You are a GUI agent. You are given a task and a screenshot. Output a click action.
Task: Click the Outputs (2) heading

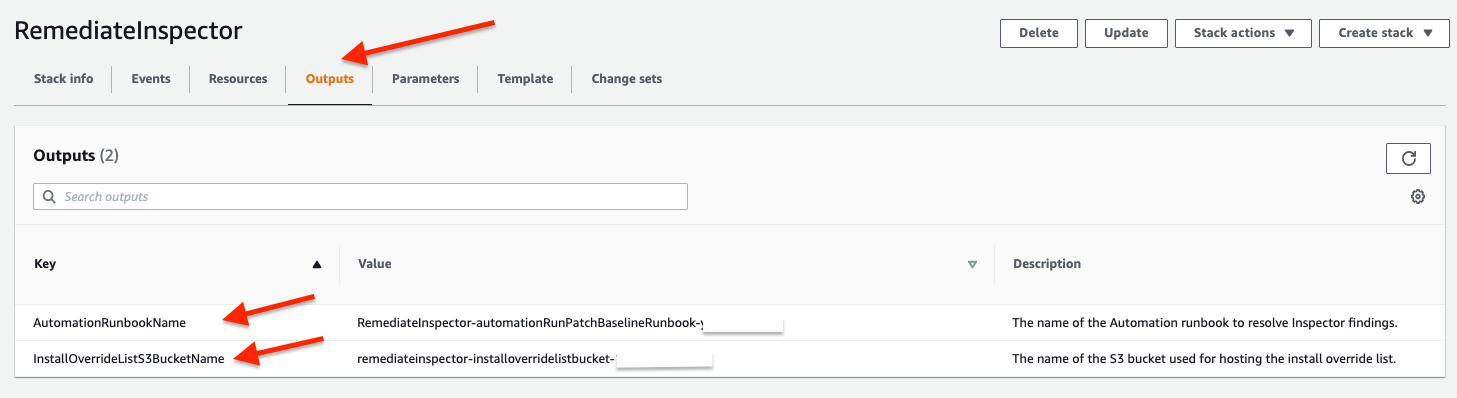(76, 156)
